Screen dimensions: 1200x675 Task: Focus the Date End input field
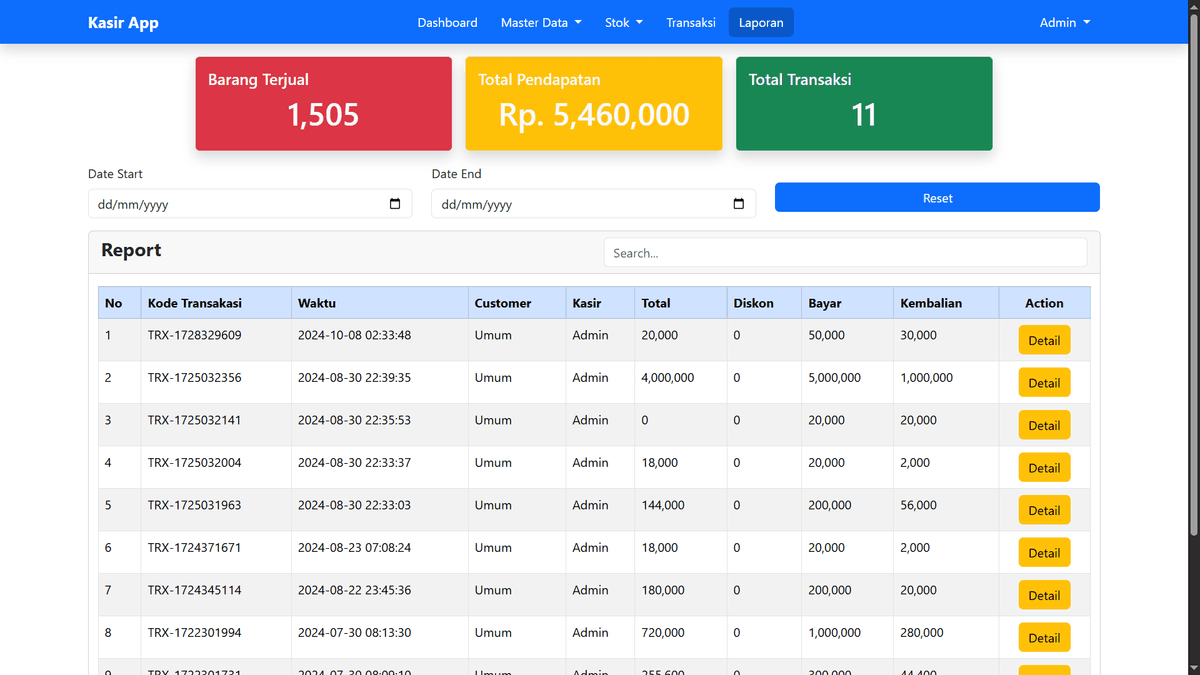pyautogui.click(x=594, y=204)
